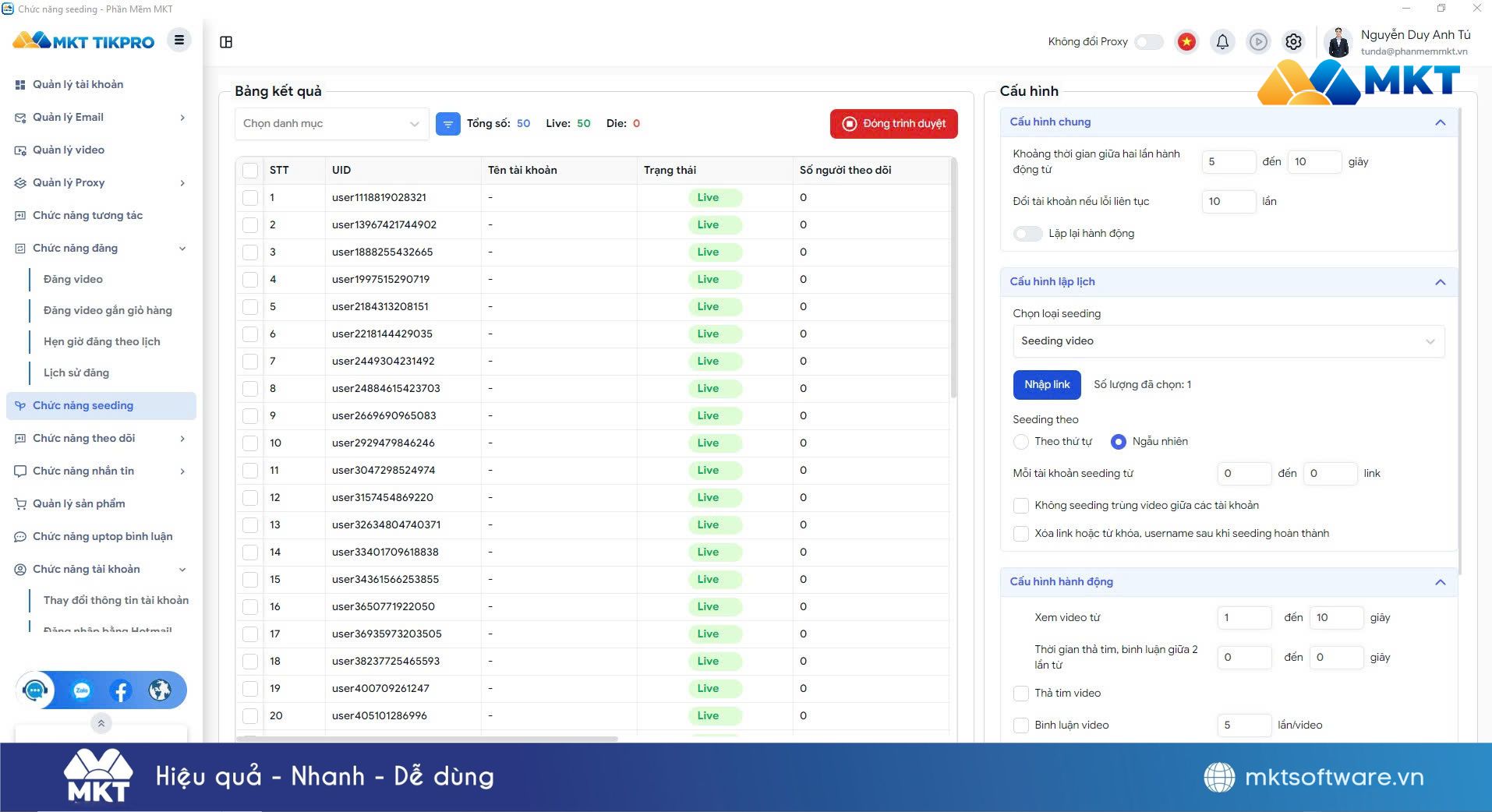The image size is (1492, 812).
Task: Open the notification bell
Action: click(x=1222, y=42)
